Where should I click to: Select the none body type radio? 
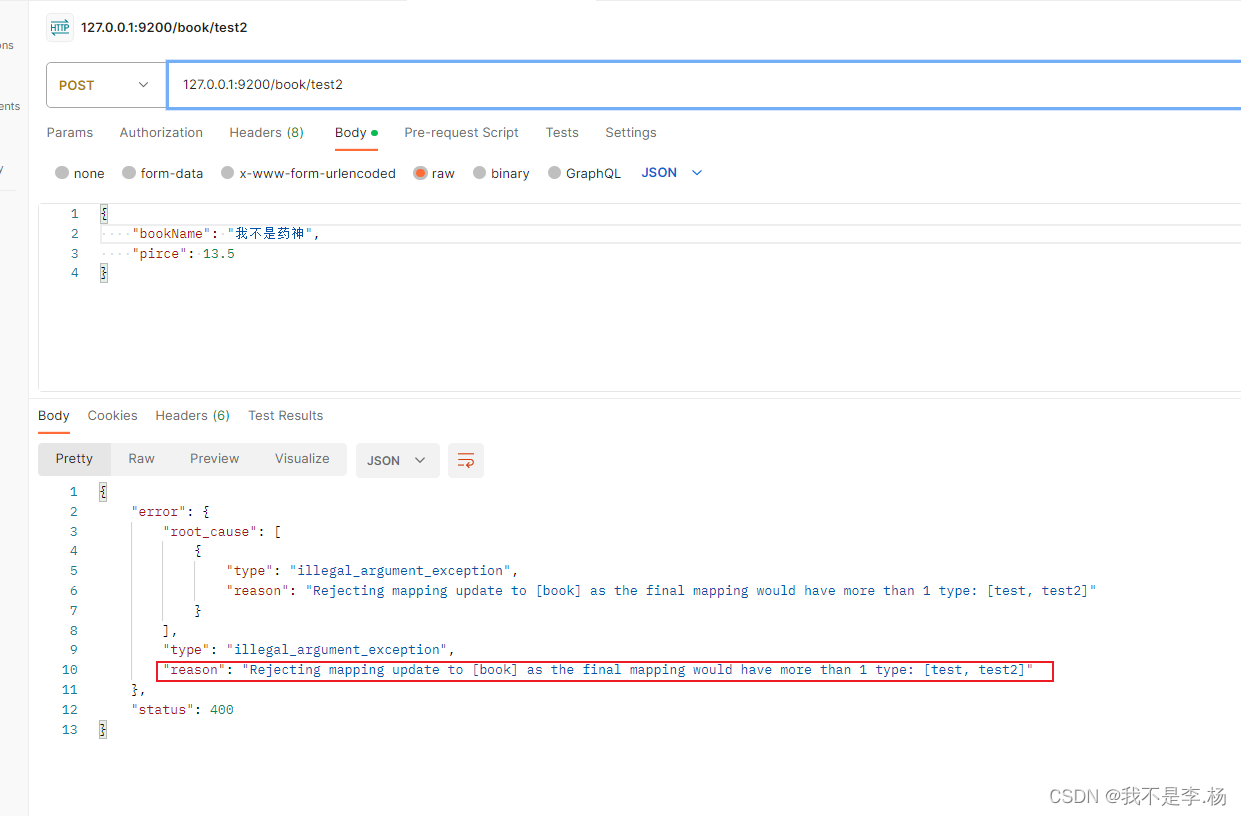[x=62, y=173]
